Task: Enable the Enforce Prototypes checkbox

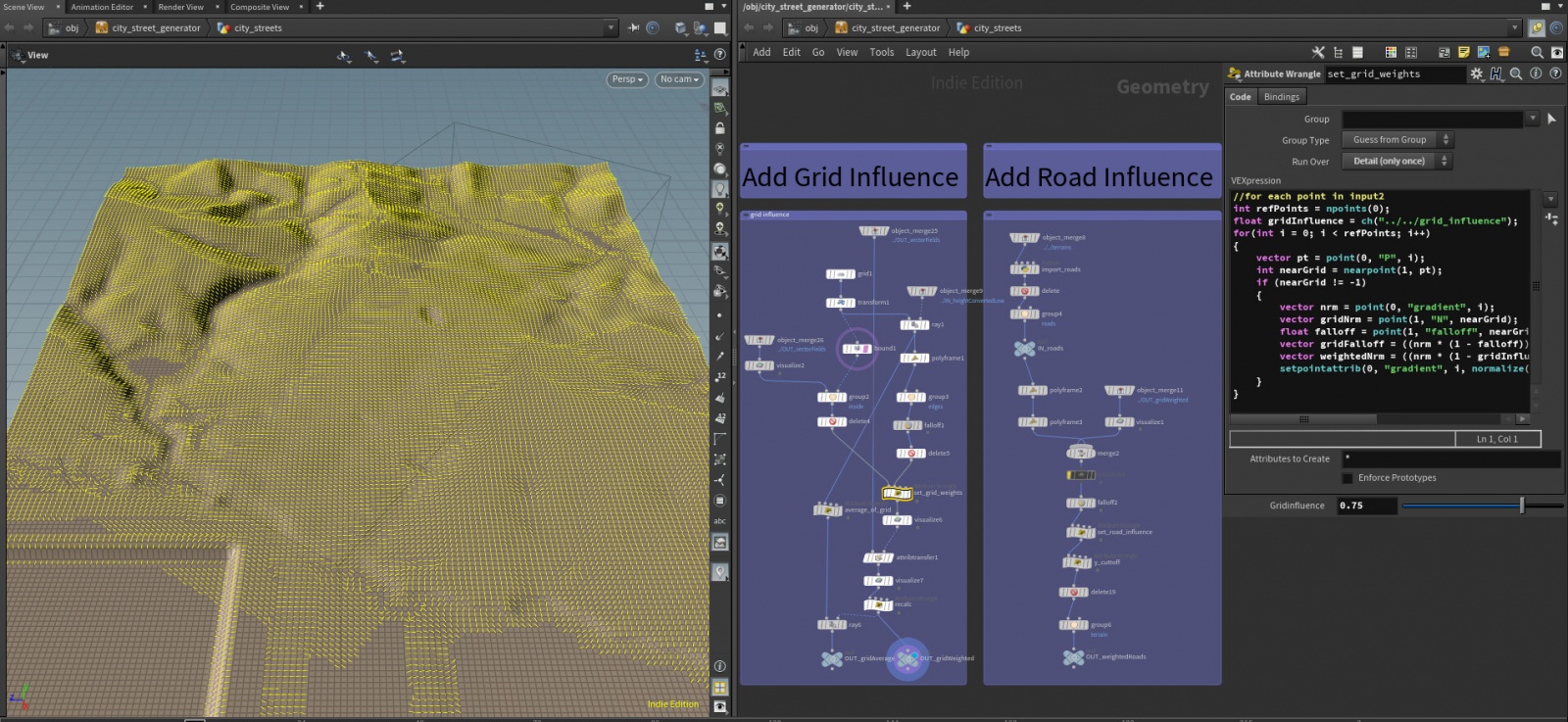Action: (1347, 478)
